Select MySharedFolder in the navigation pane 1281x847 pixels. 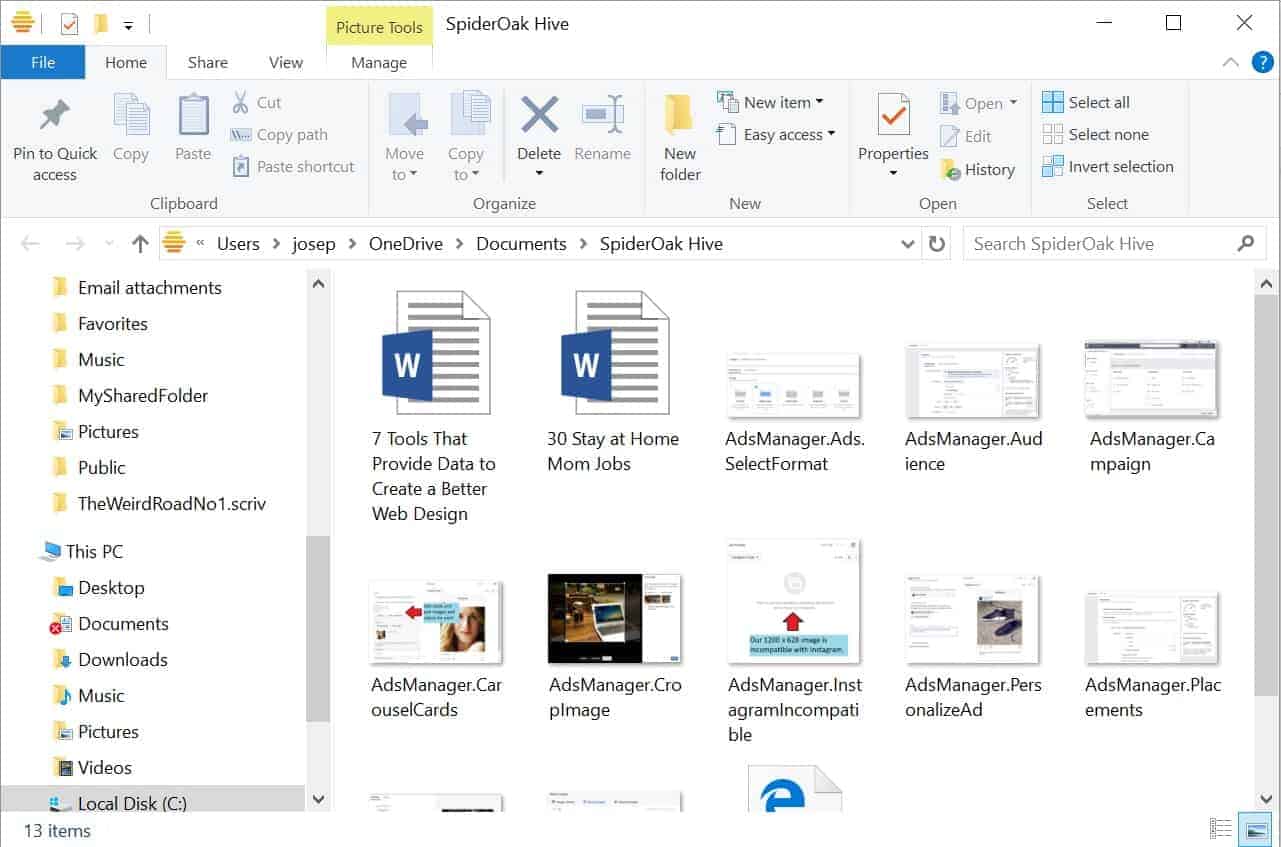[x=143, y=396]
